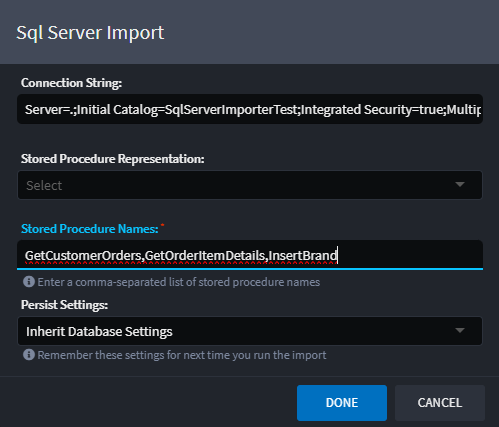Click the Stored Procedure Names text field
Viewport: 499px width, 427px height.
point(250,255)
